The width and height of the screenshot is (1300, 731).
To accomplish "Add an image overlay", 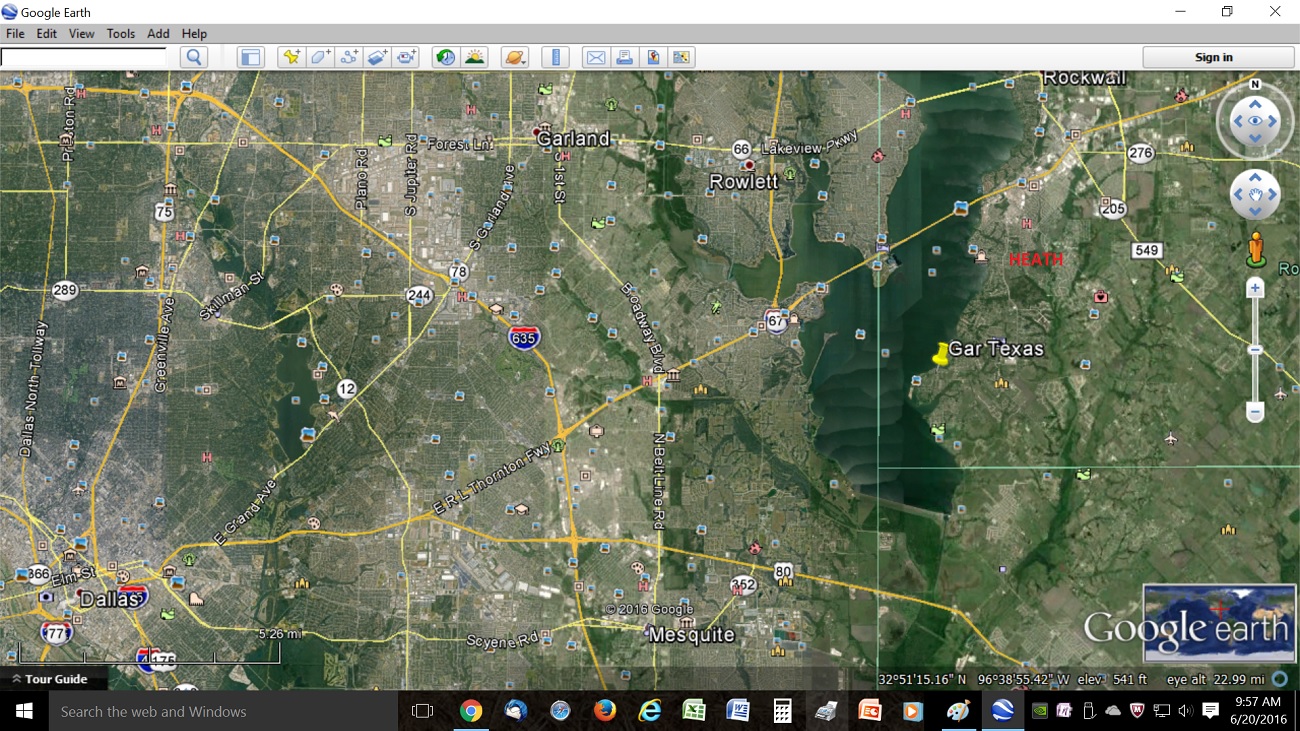I will [377, 57].
